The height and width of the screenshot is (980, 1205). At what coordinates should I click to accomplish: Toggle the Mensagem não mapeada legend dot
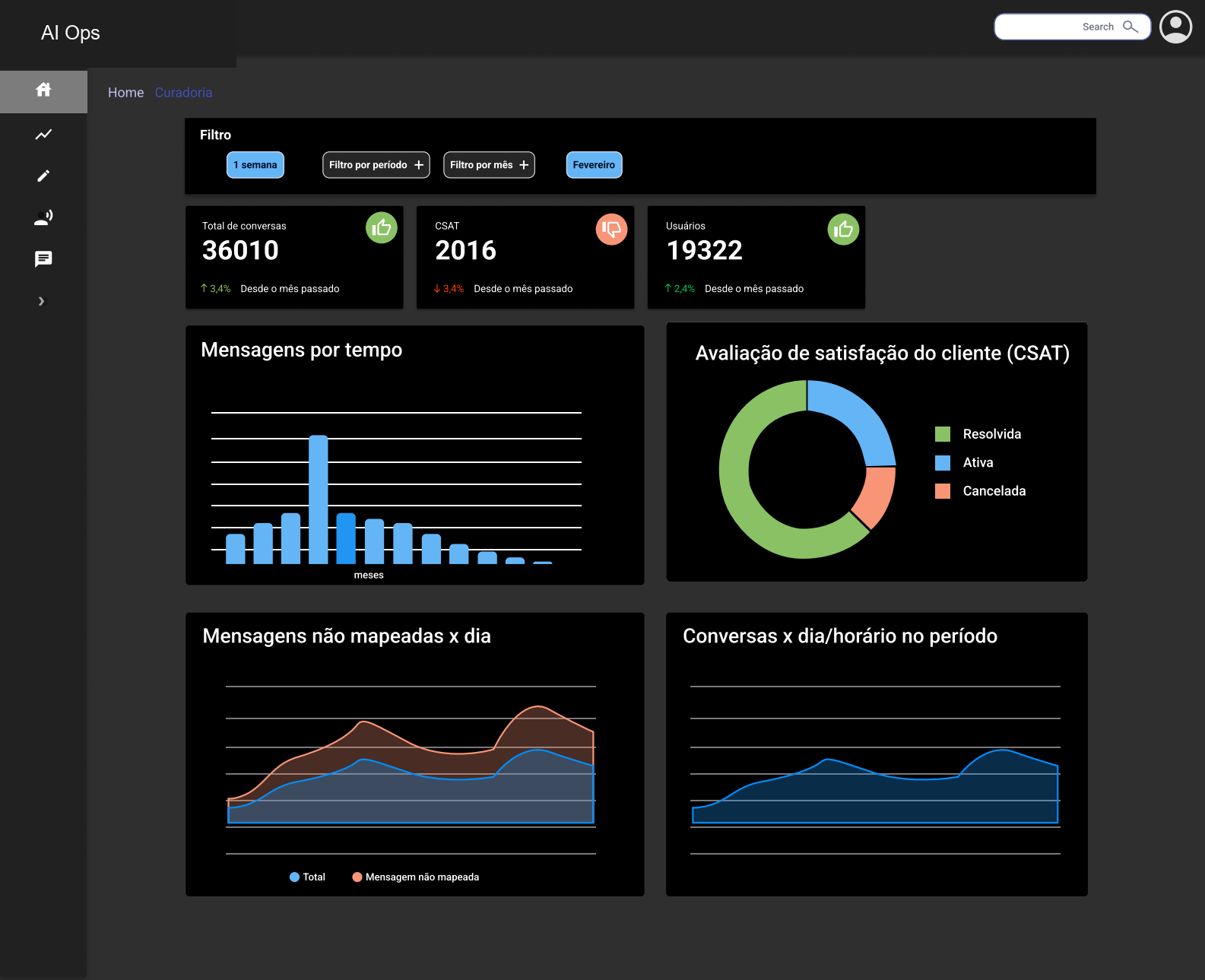pyautogui.click(x=357, y=877)
